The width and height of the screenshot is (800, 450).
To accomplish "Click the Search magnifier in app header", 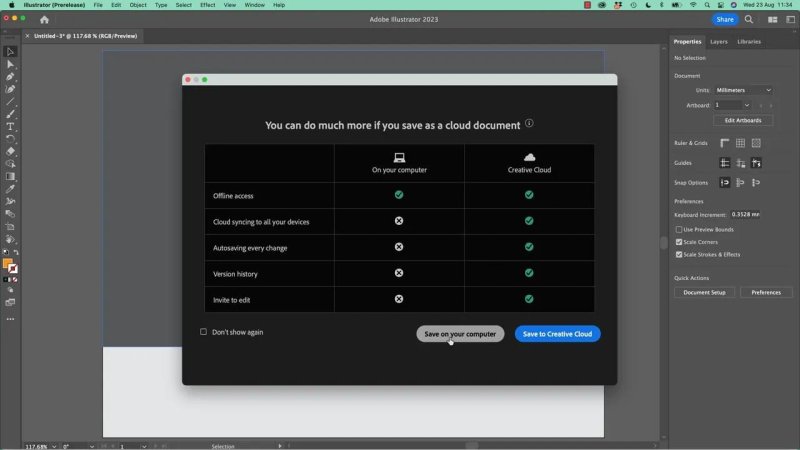I will (x=748, y=19).
